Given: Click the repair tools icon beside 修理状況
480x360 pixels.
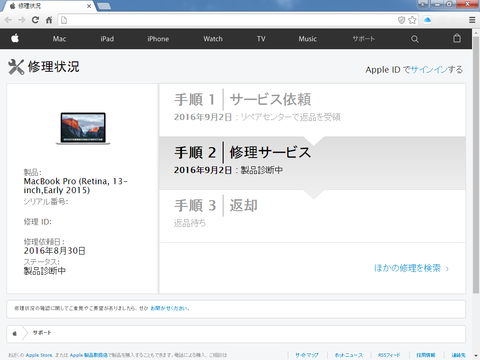Looking at the screenshot, I should (x=16, y=67).
